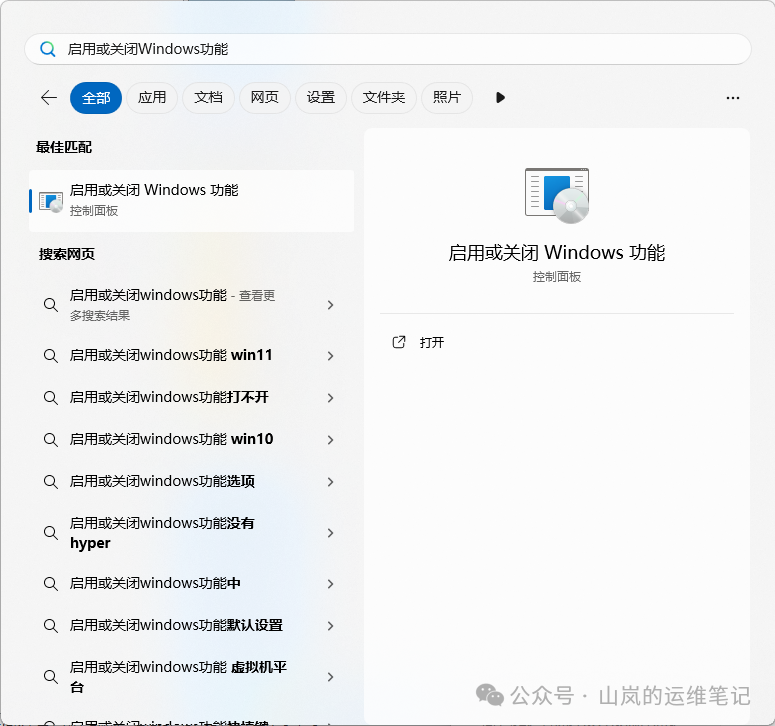Click search icon beside 打不开 suggestion
Viewport: 775px width, 726px height.
point(50,398)
